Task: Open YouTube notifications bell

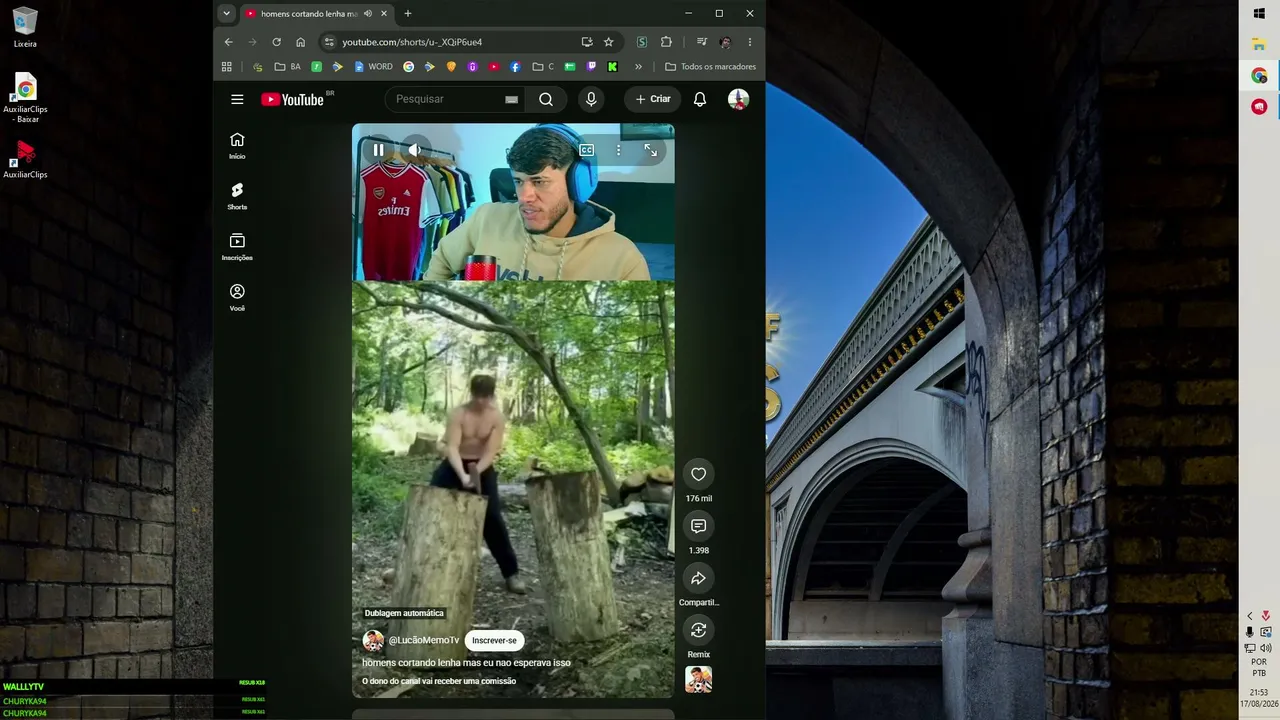Action: pyautogui.click(x=700, y=99)
